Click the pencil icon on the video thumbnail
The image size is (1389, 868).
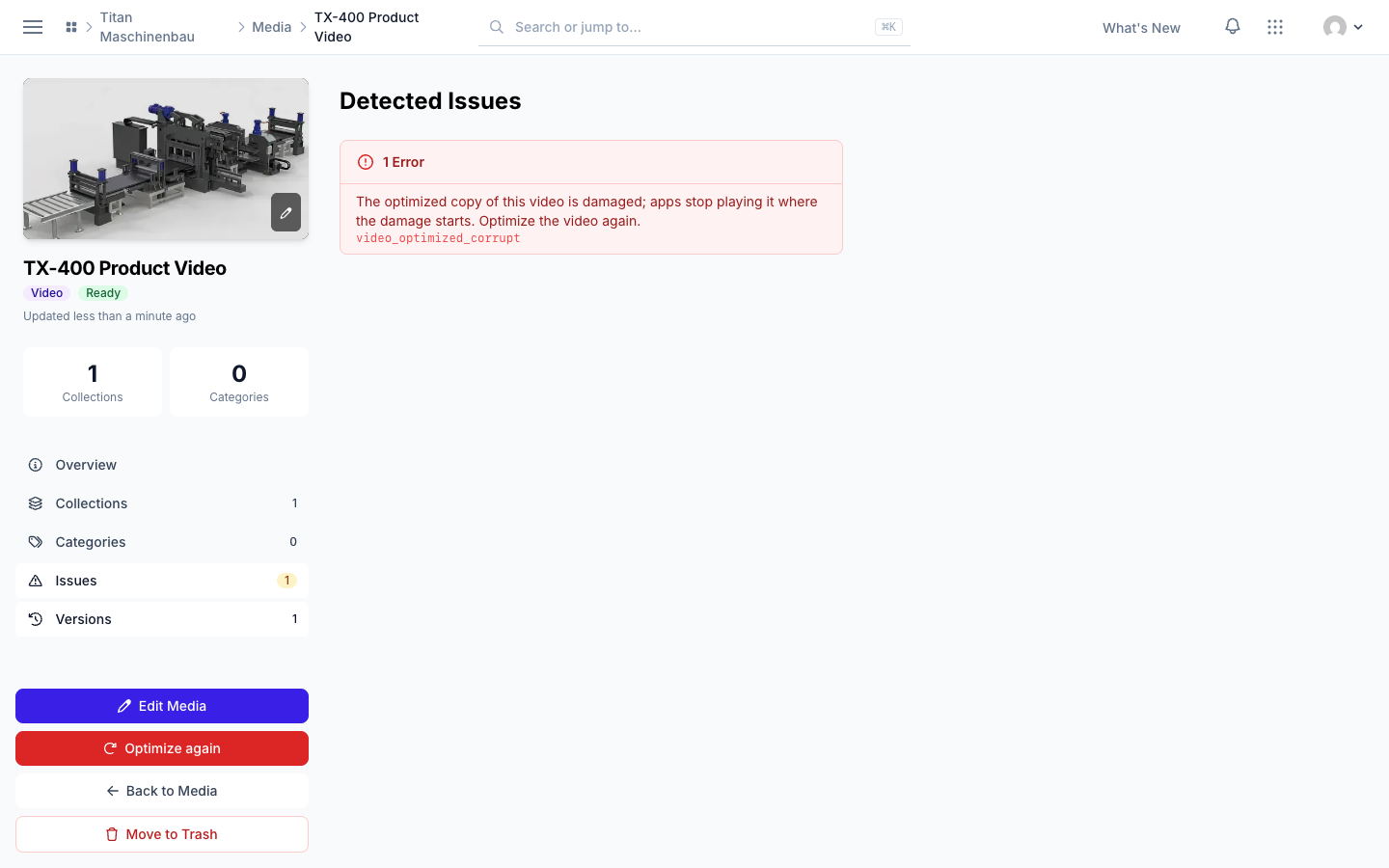[x=286, y=212]
